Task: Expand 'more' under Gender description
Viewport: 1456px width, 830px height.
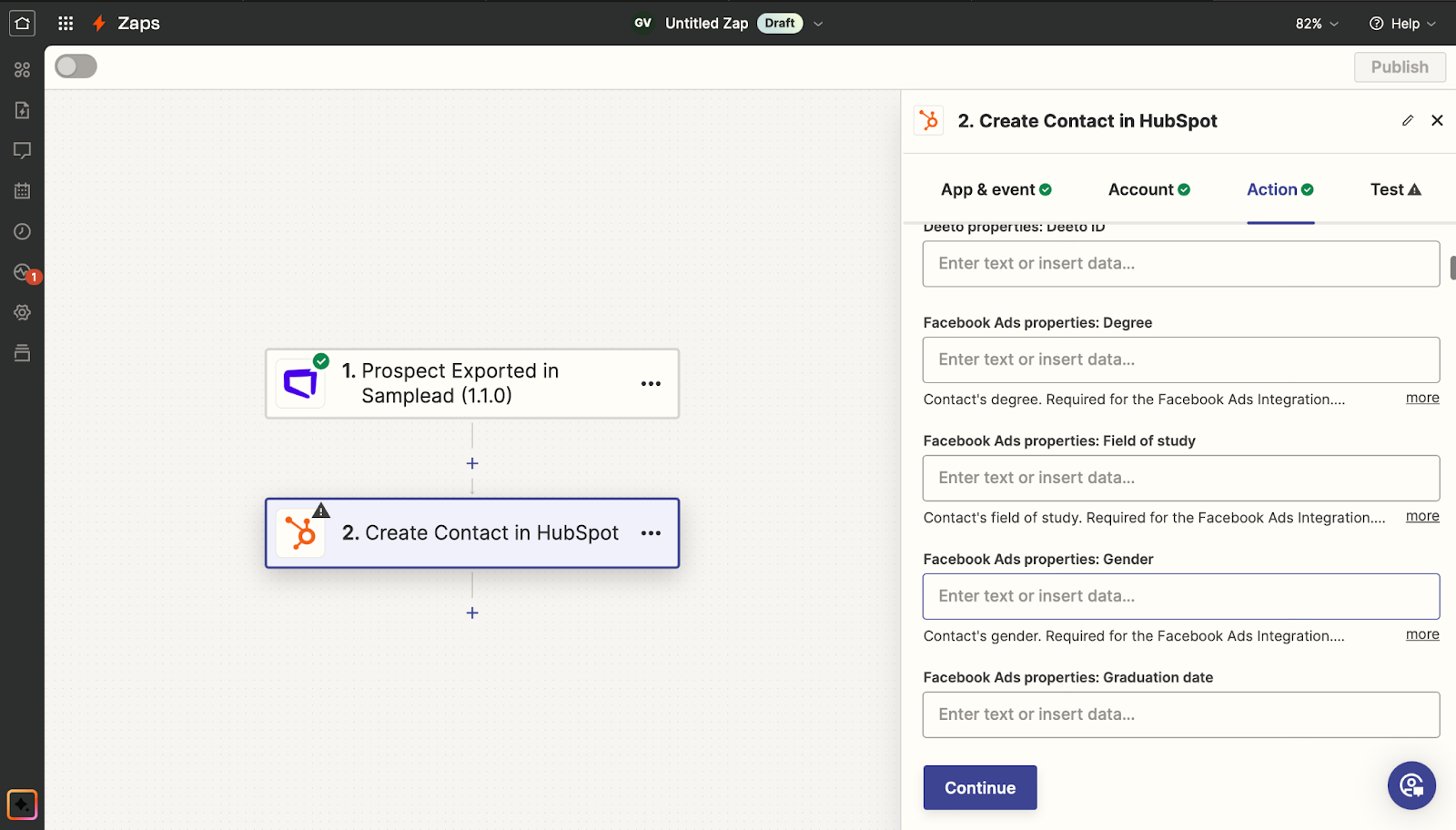Action: [1422, 634]
